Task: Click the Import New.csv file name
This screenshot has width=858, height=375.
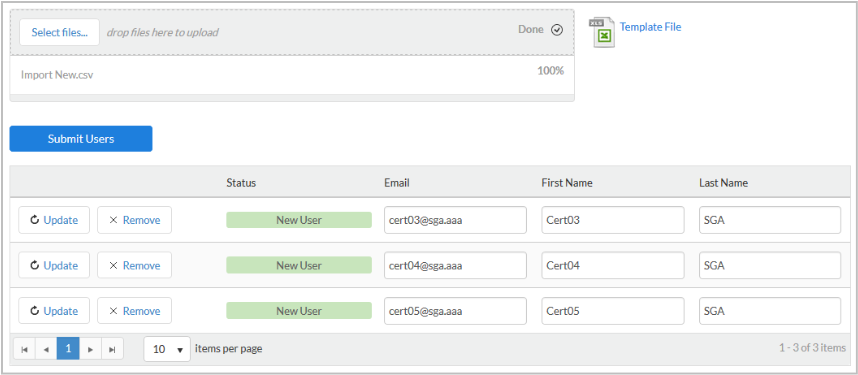Action: click(57, 75)
